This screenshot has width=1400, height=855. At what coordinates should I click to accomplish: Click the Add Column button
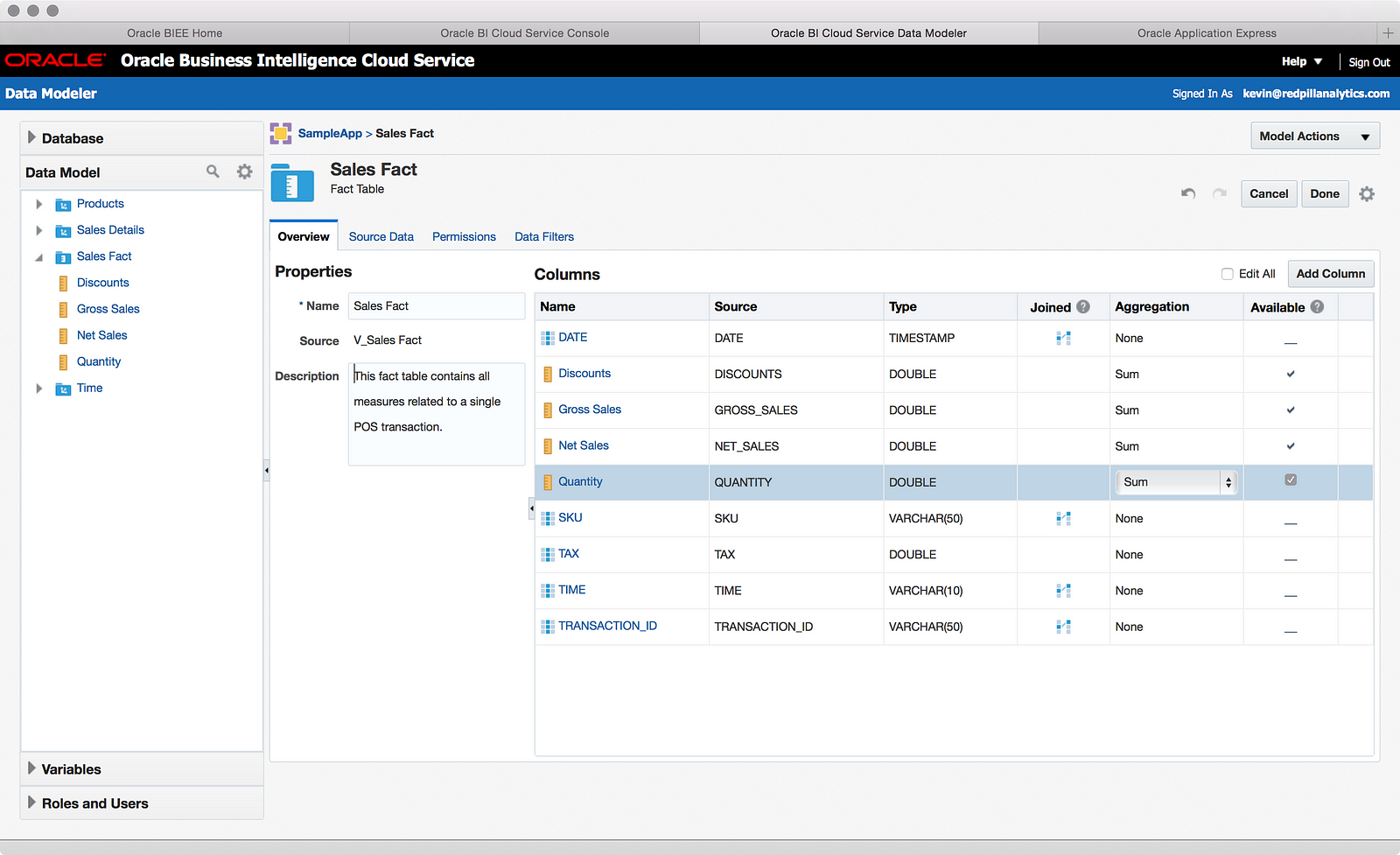pos(1330,274)
